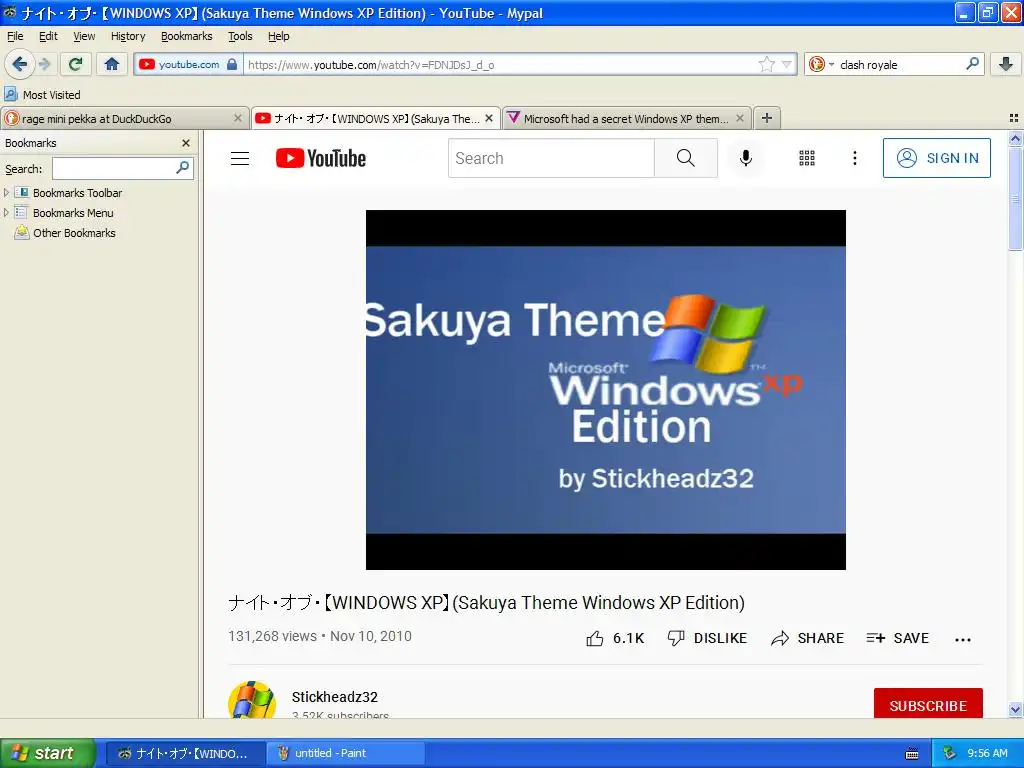This screenshot has height=768, width=1024.
Task: Close the rage mini pekka tab
Action: tap(238, 118)
